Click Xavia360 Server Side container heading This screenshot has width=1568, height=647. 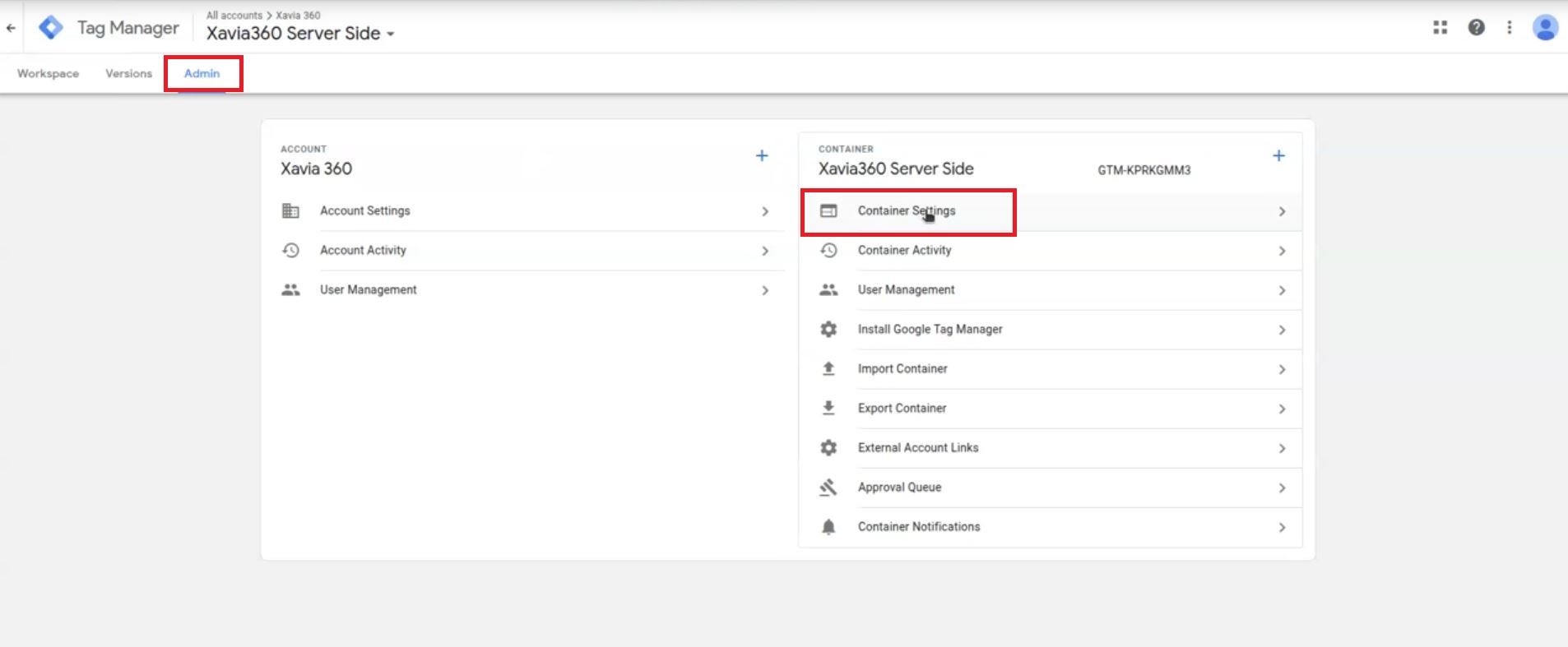(896, 169)
